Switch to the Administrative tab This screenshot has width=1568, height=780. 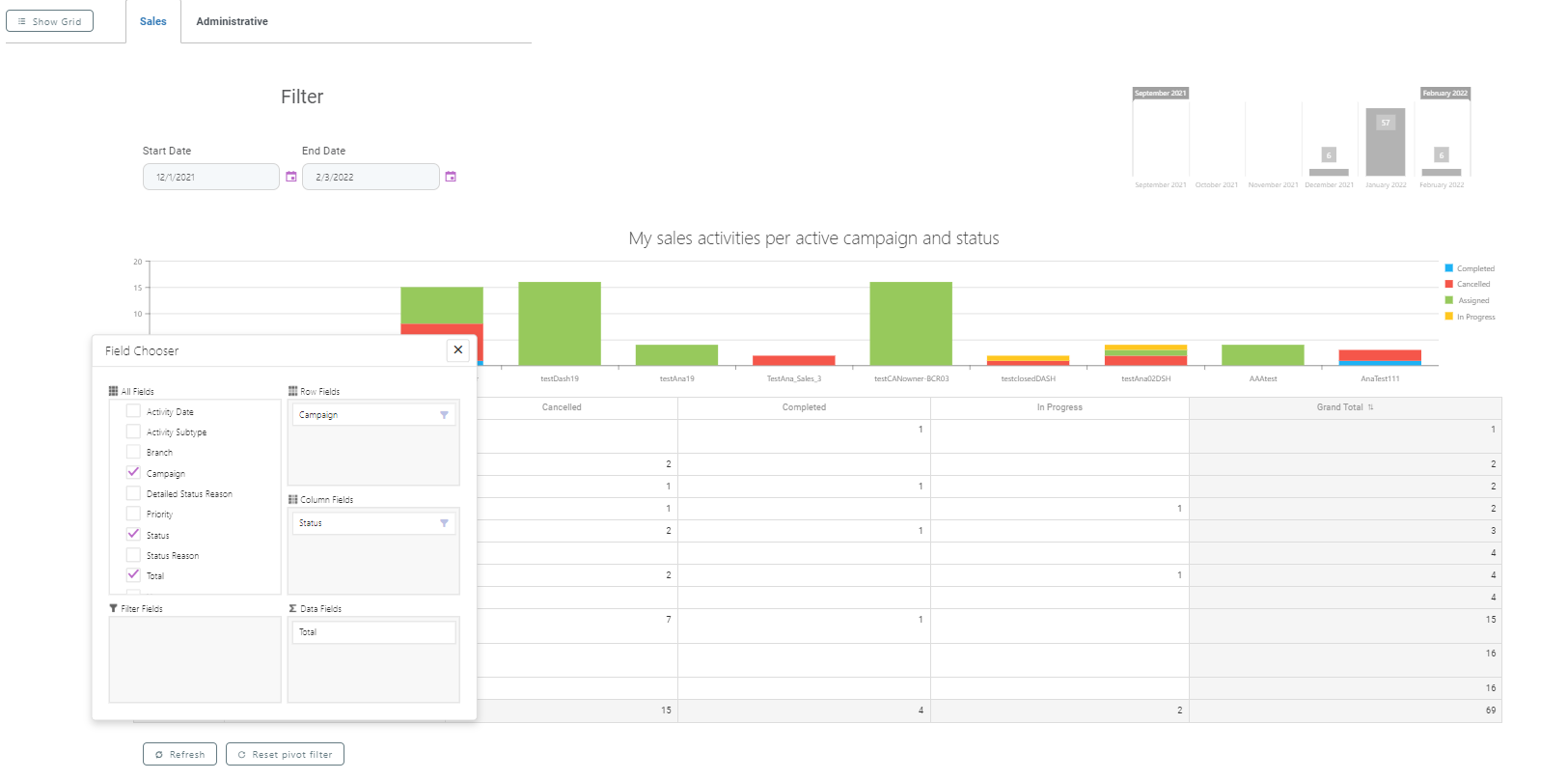tap(232, 21)
